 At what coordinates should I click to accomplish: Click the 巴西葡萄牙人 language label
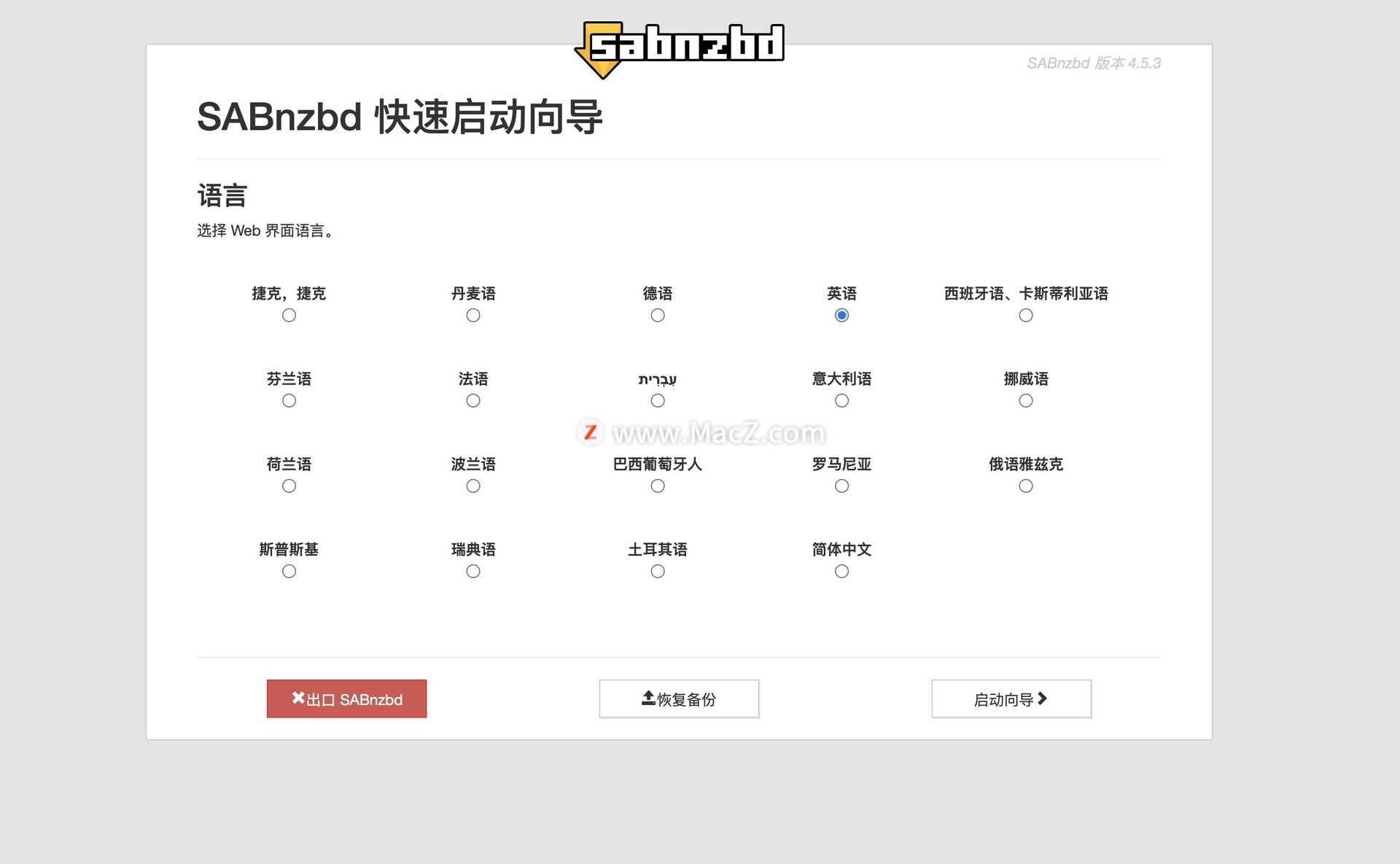[658, 464]
